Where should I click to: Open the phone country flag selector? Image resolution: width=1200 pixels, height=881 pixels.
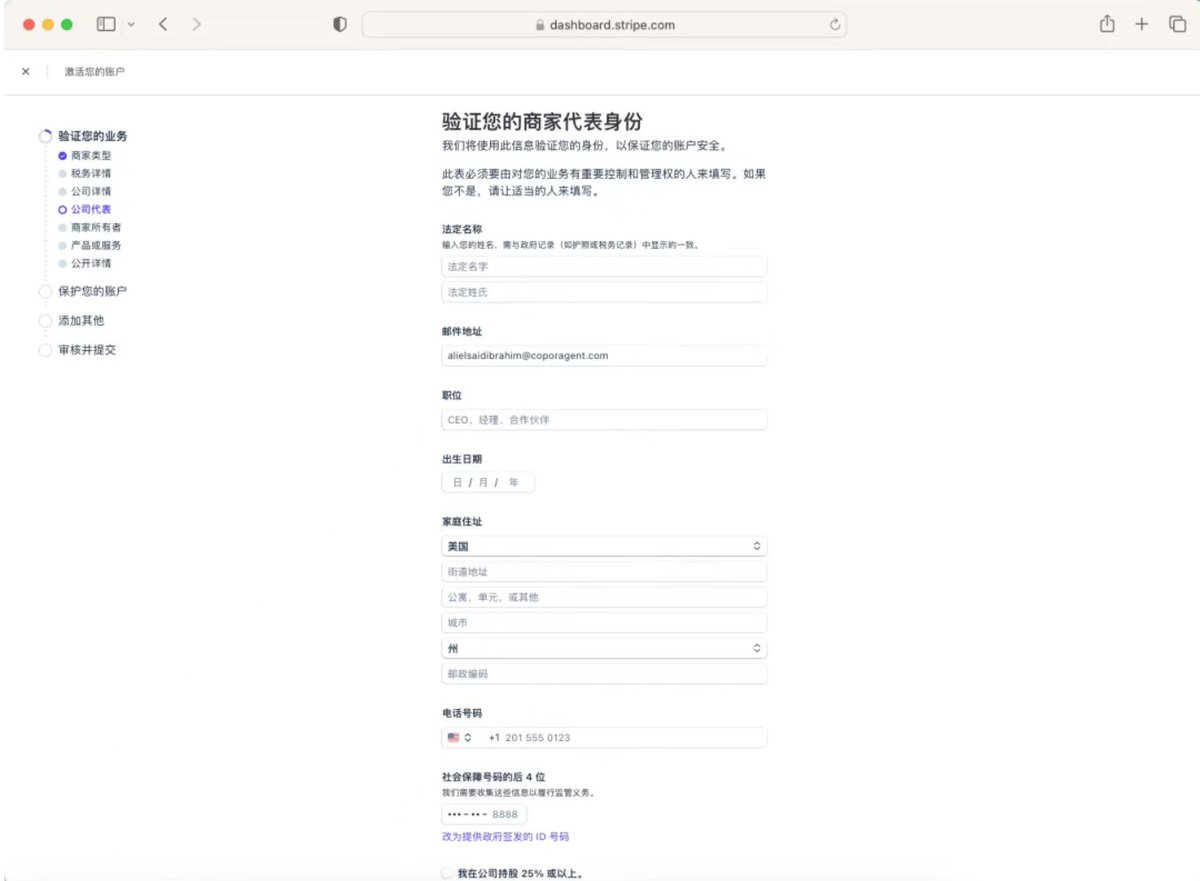pos(460,738)
